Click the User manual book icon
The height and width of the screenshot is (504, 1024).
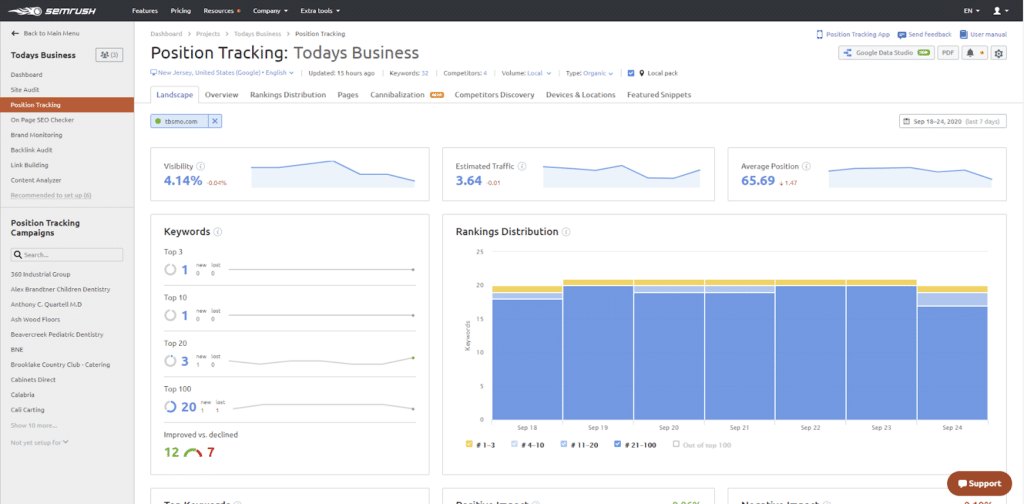tap(963, 34)
